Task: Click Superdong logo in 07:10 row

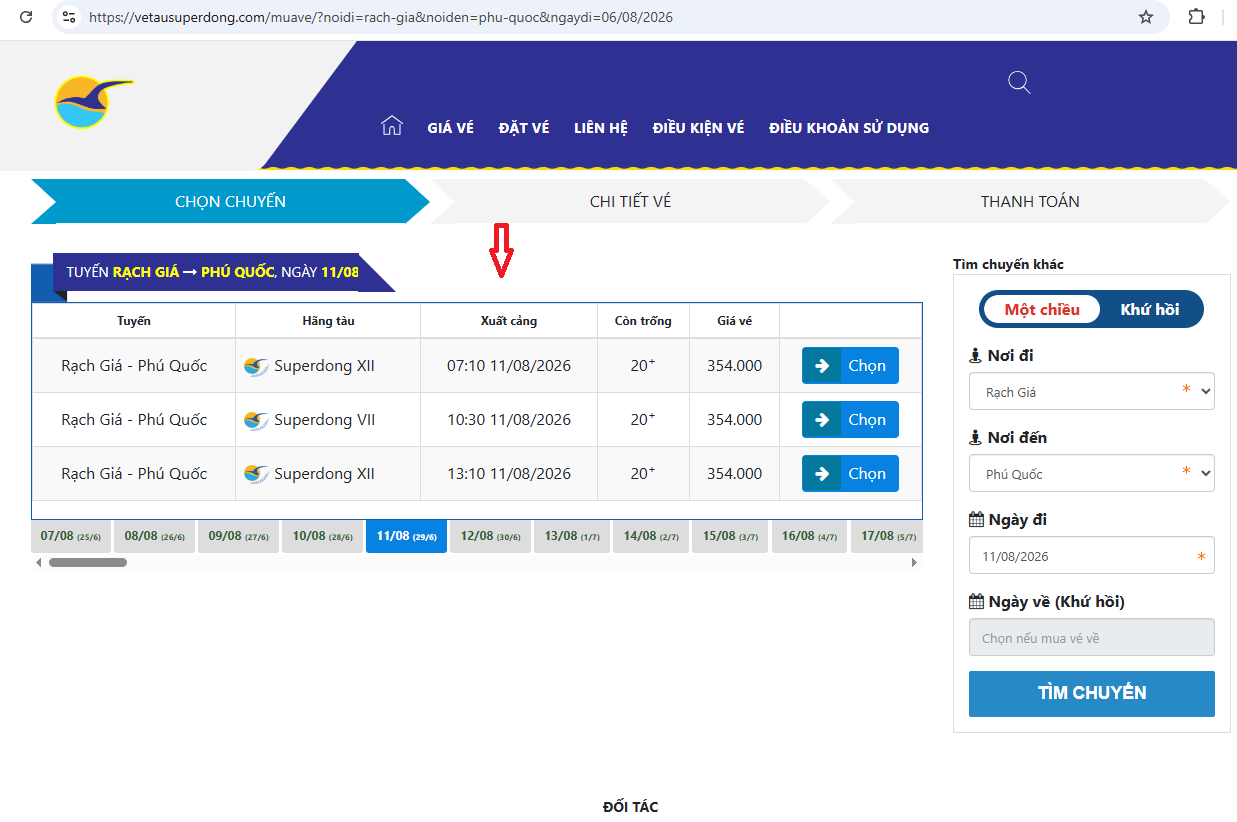Action: 256,366
